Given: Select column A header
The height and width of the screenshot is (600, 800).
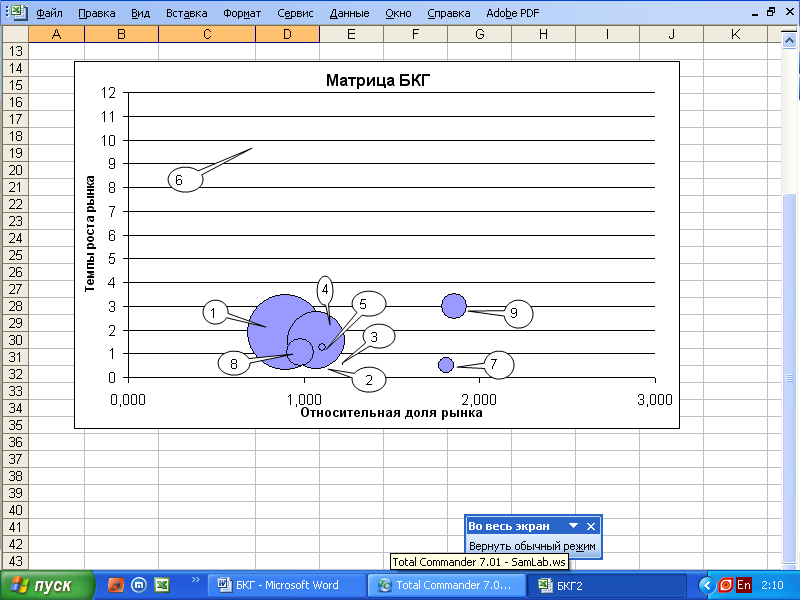Looking at the screenshot, I should pos(57,34).
